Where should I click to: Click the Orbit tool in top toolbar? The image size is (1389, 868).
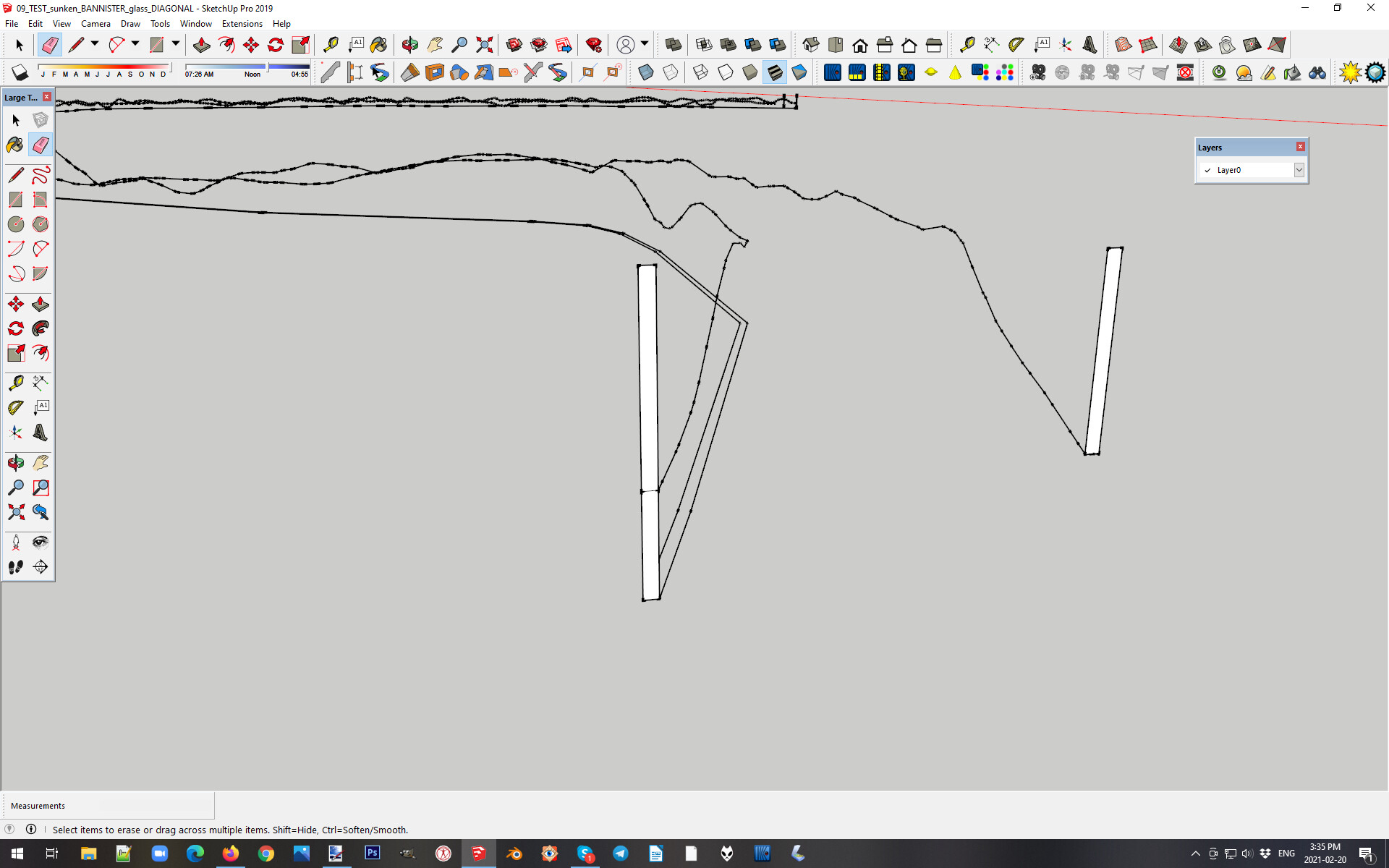(409, 46)
